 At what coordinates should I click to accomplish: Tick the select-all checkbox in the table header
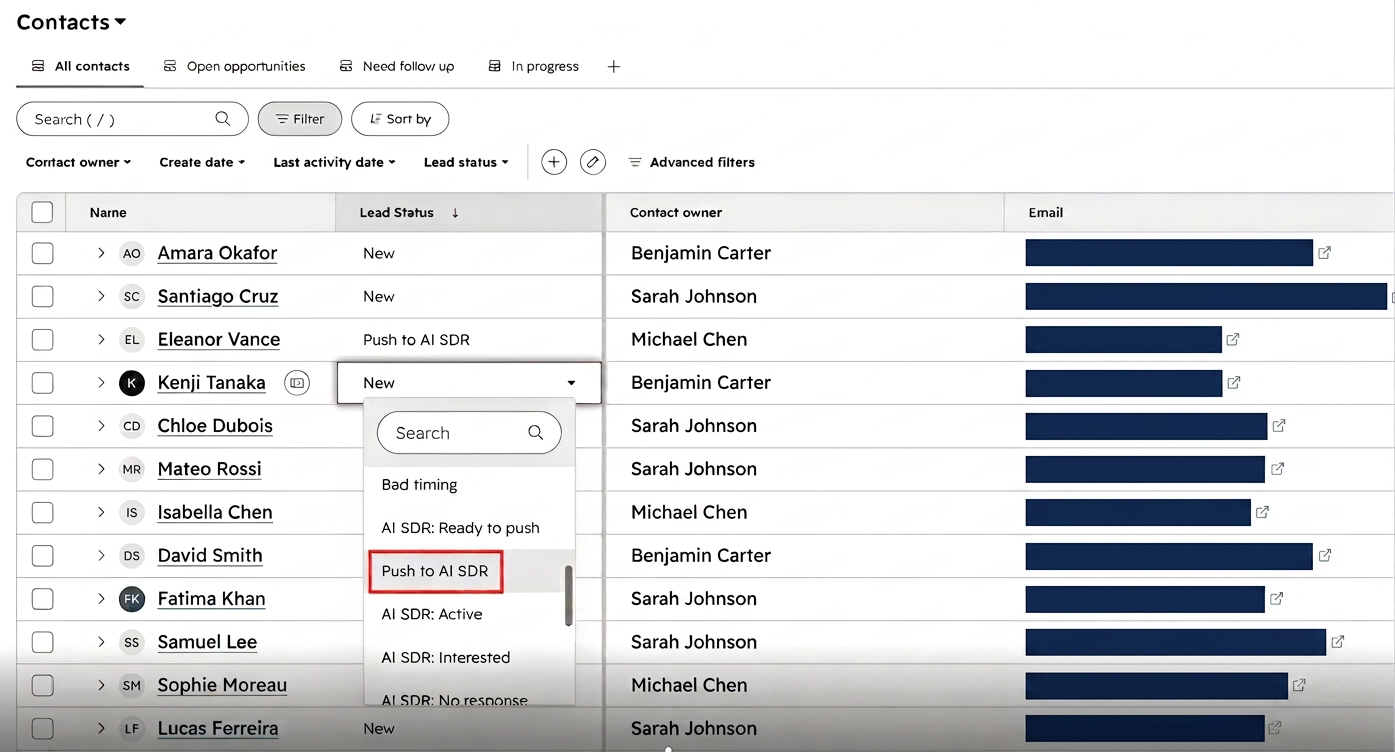[x=42, y=212]
